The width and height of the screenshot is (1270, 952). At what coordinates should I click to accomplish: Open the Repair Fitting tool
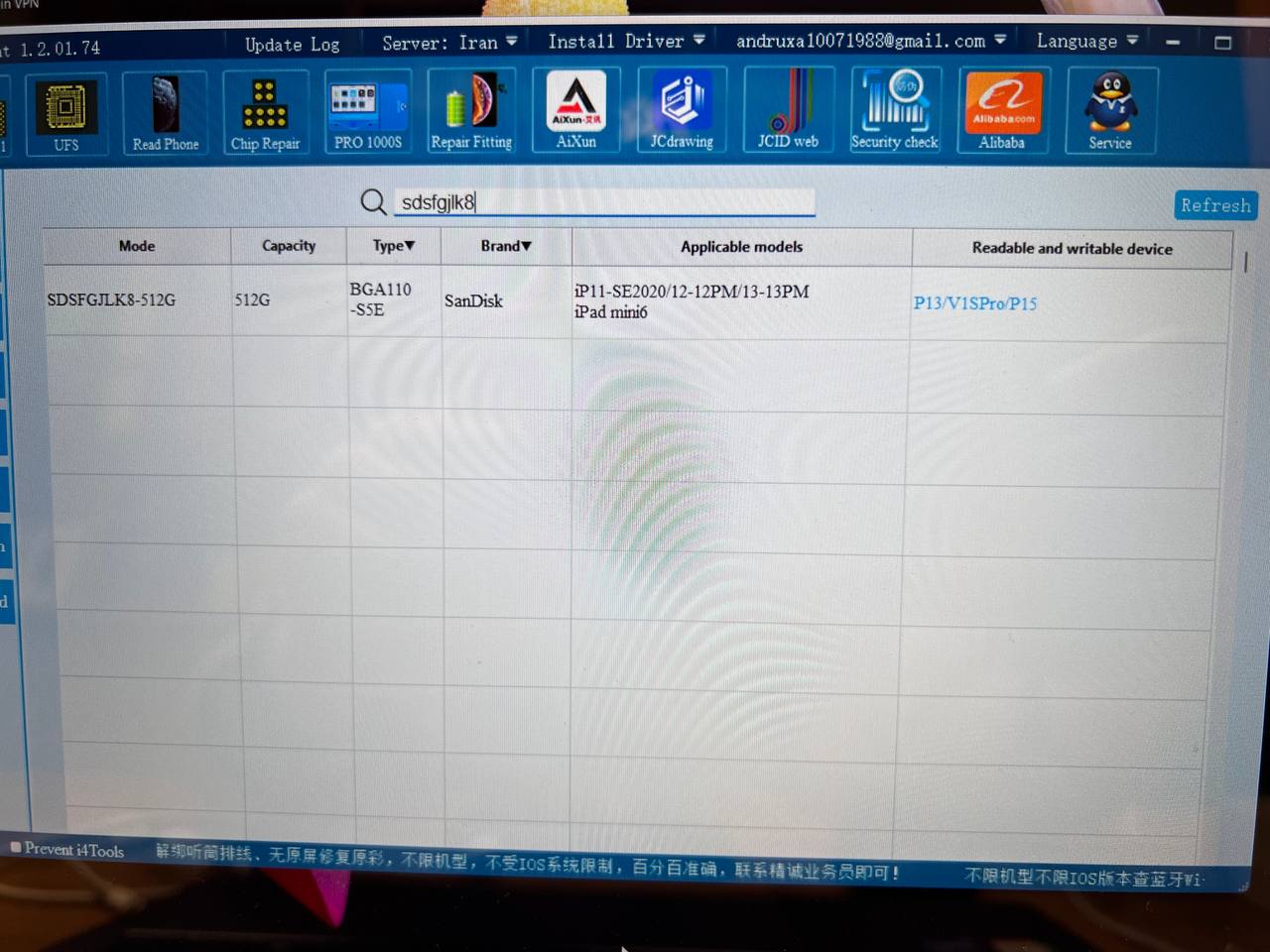(471, 111)
